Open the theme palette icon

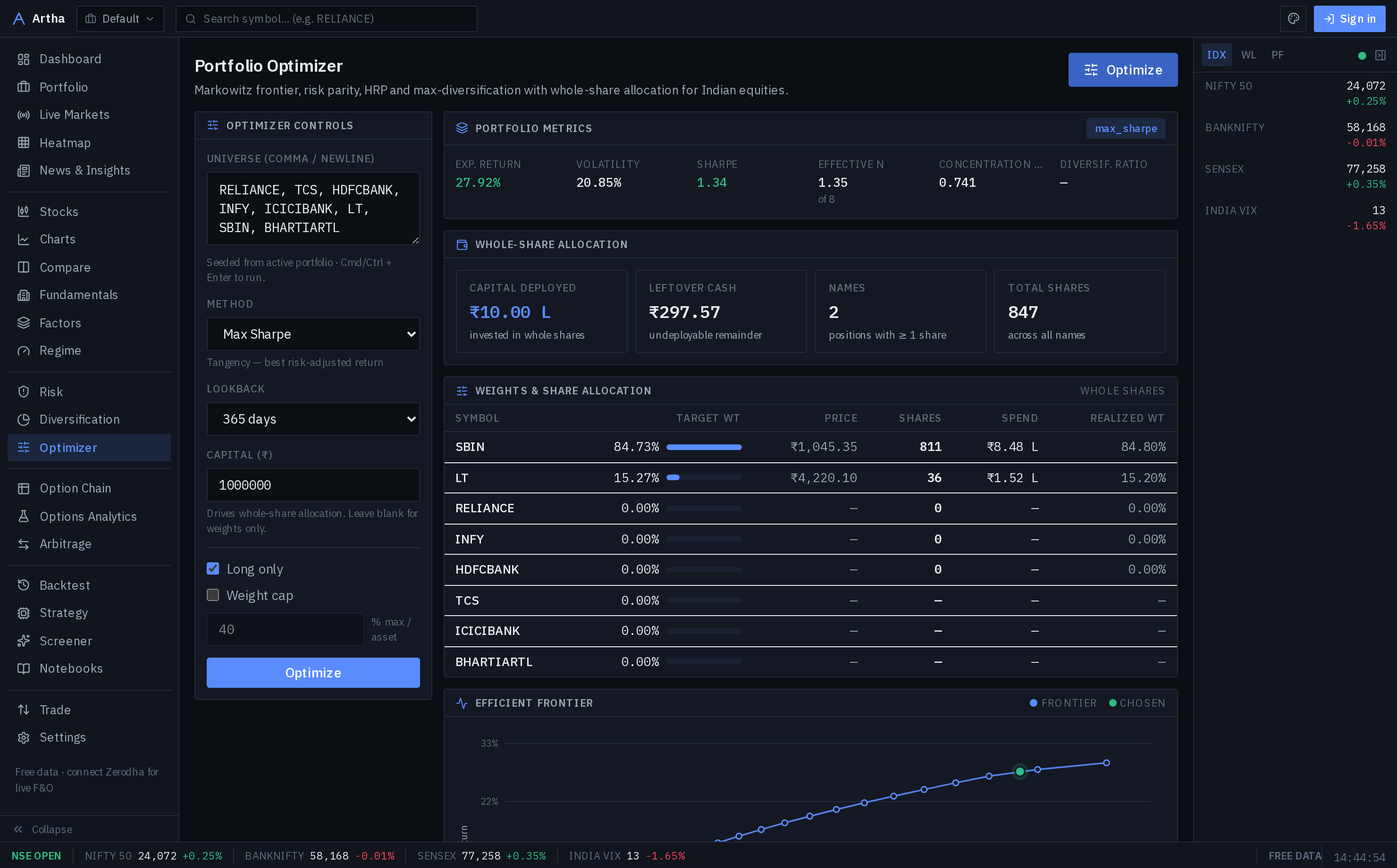tap(1293, 19)
